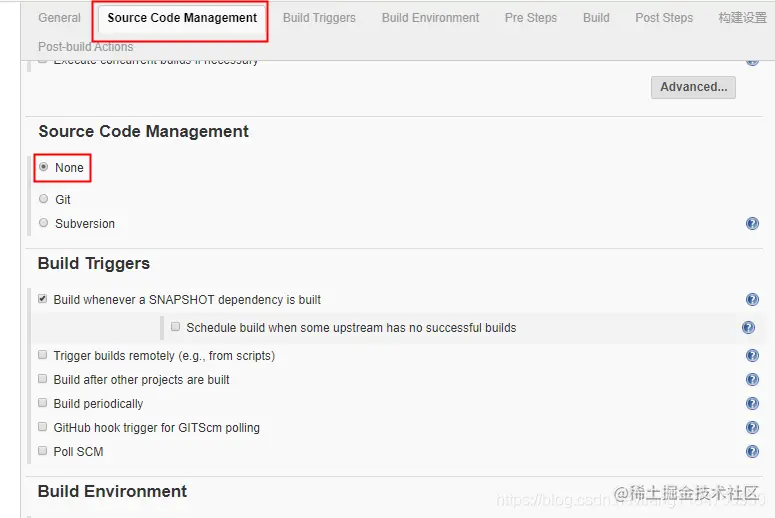Open the Post Steps tab
This screenshot has height=518, width=775.
click(x=664, y=18)
